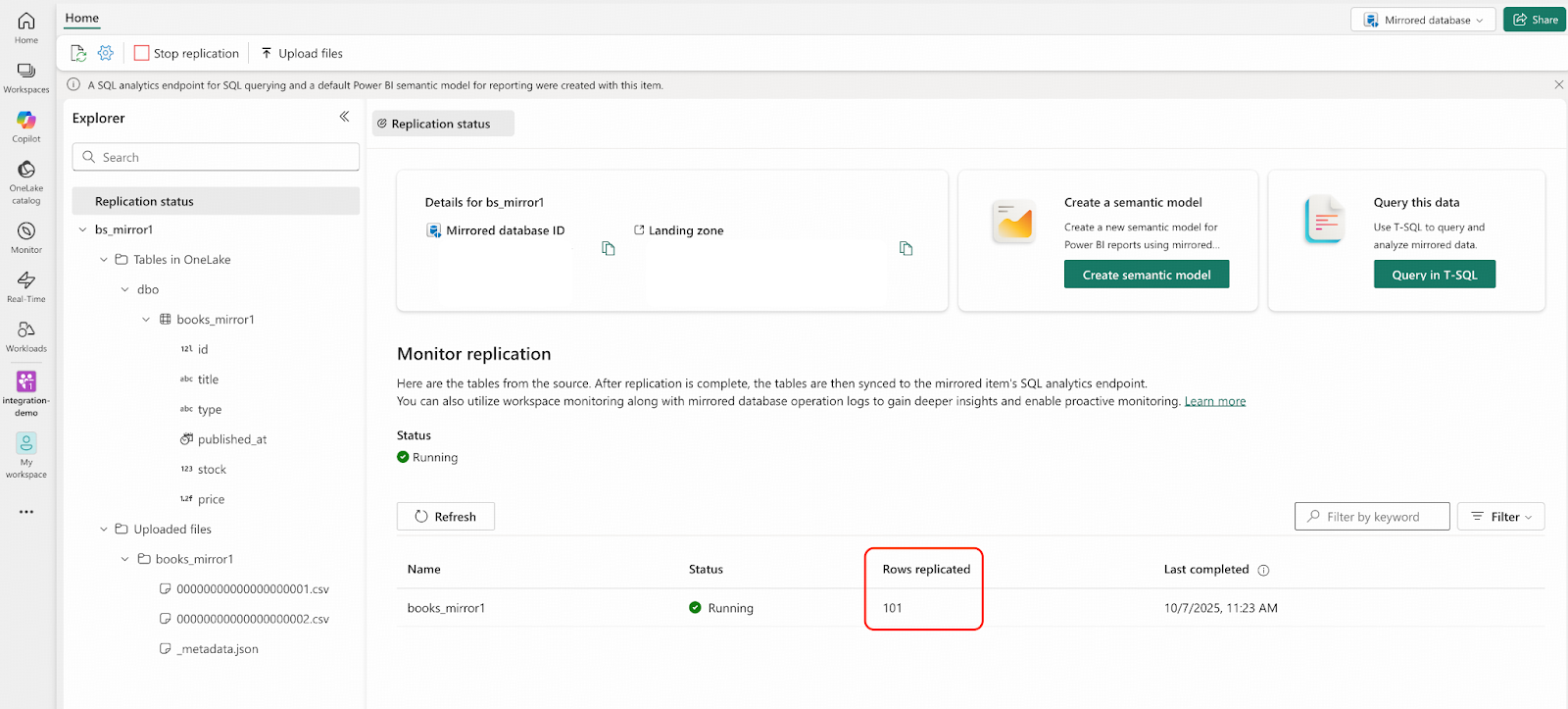
Task: Collapse the bs_mirror1 tree node
Action: click(83, 229)
